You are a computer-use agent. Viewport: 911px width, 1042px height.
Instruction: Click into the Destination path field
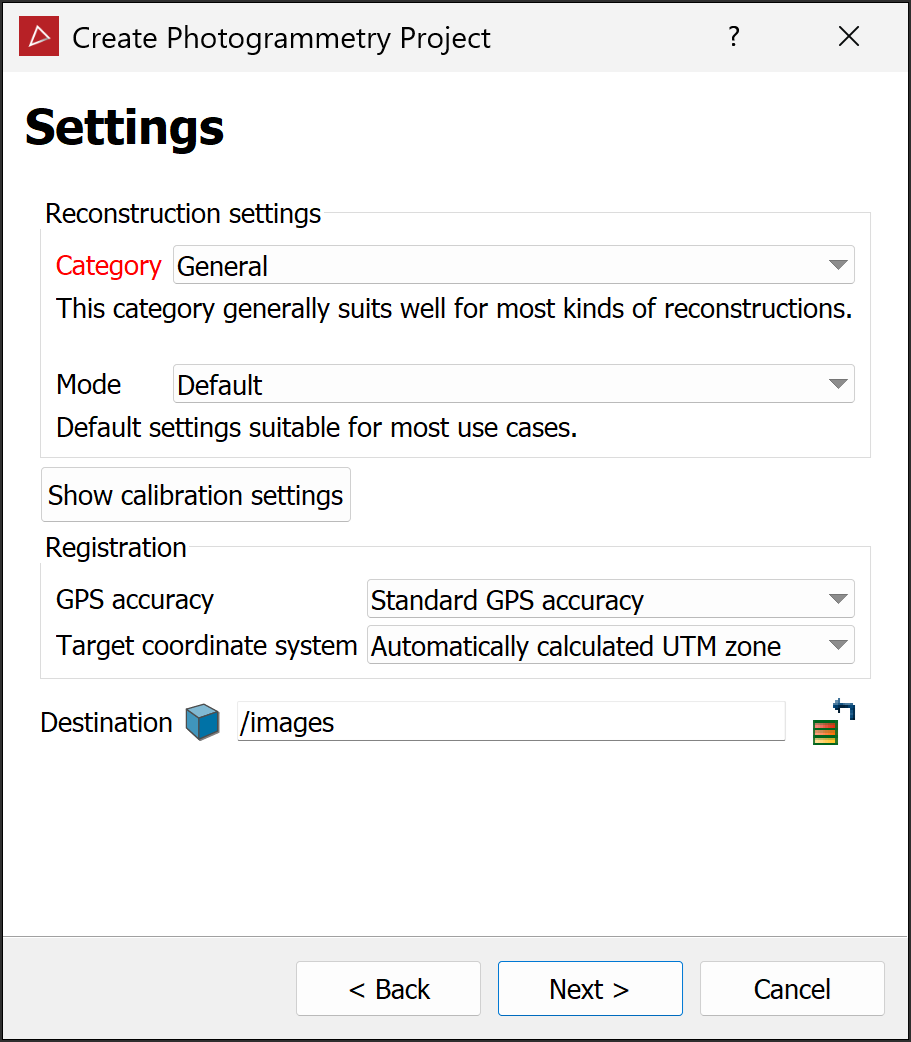pos(510,722)
